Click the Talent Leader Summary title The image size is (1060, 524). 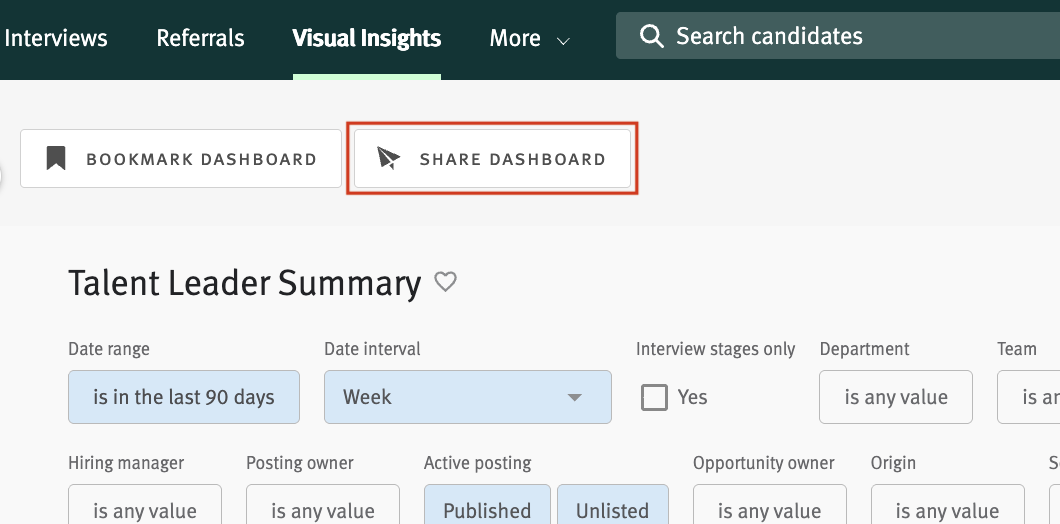pyautogui.click(x=245, y=283)
